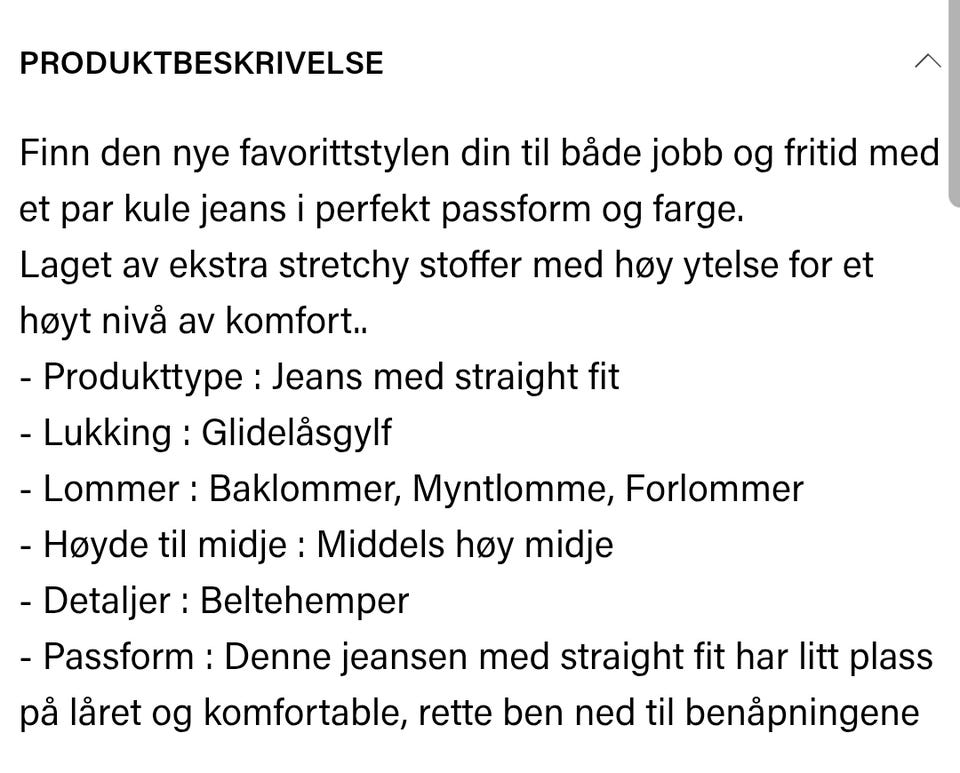Click the word 'Glidelåsgylf'

coord(296,434)
